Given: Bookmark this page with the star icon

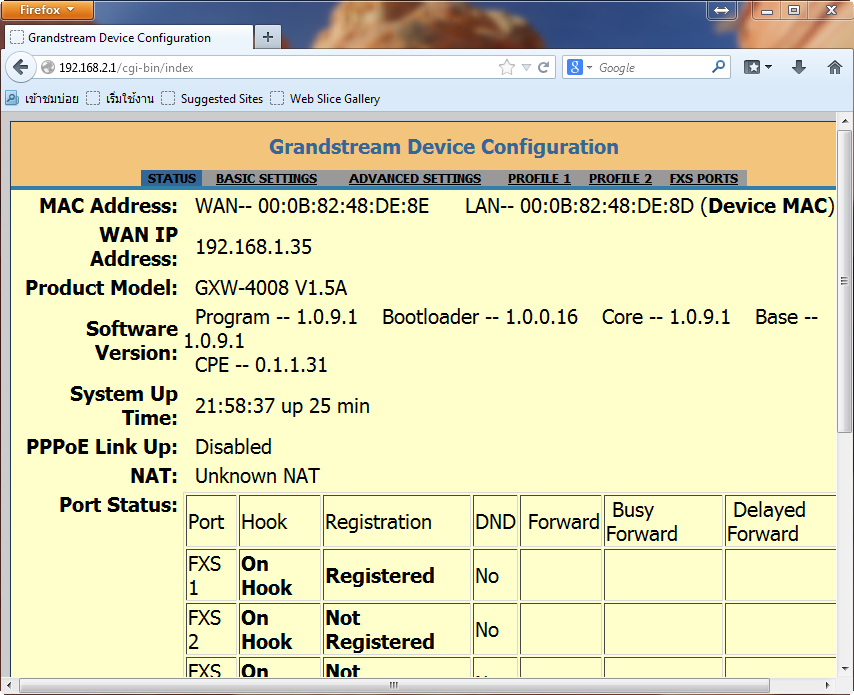Looking at the screenshot, I should (507, 68).
